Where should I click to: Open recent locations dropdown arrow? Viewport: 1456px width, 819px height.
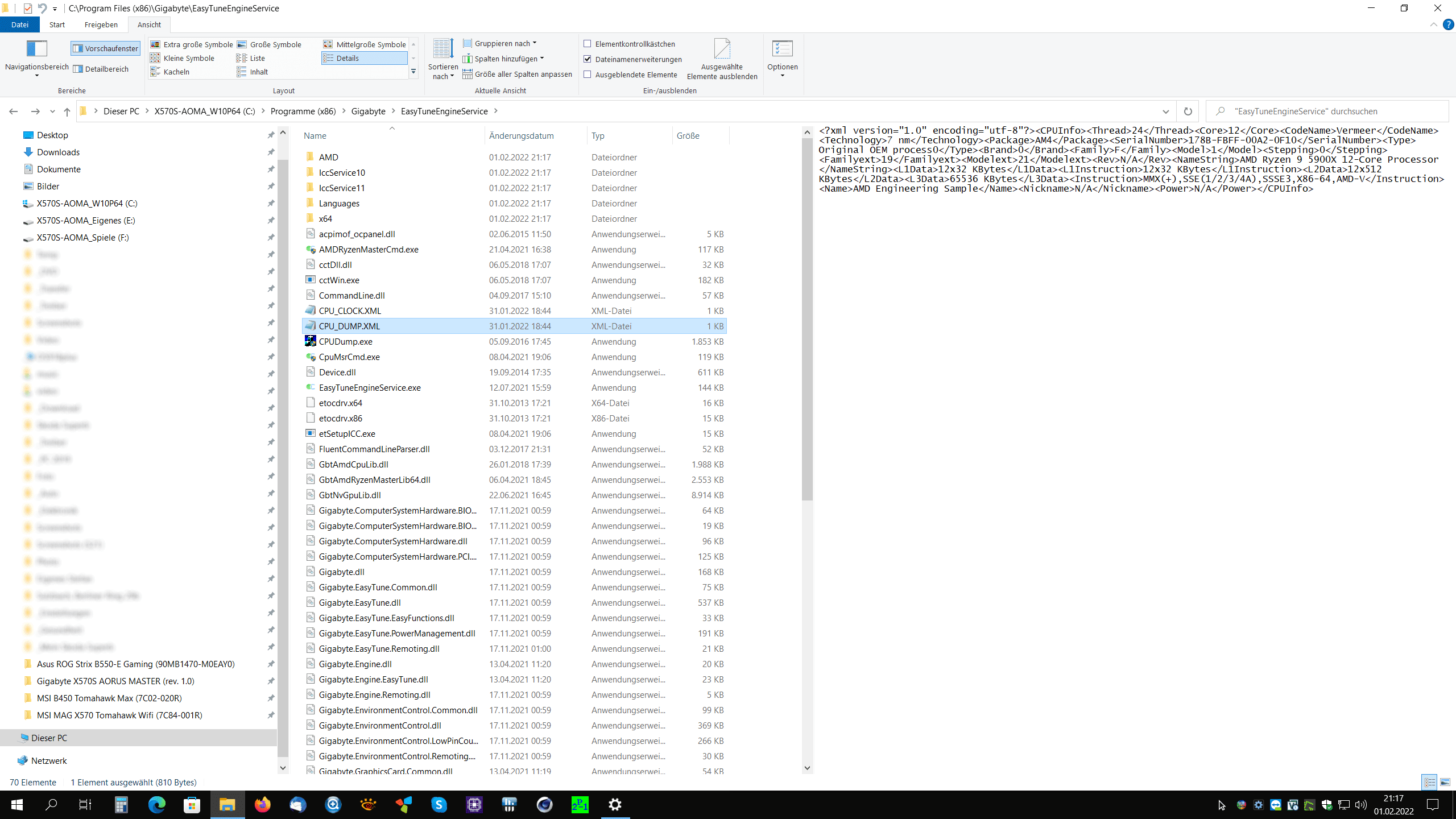[x=52, y=111]
